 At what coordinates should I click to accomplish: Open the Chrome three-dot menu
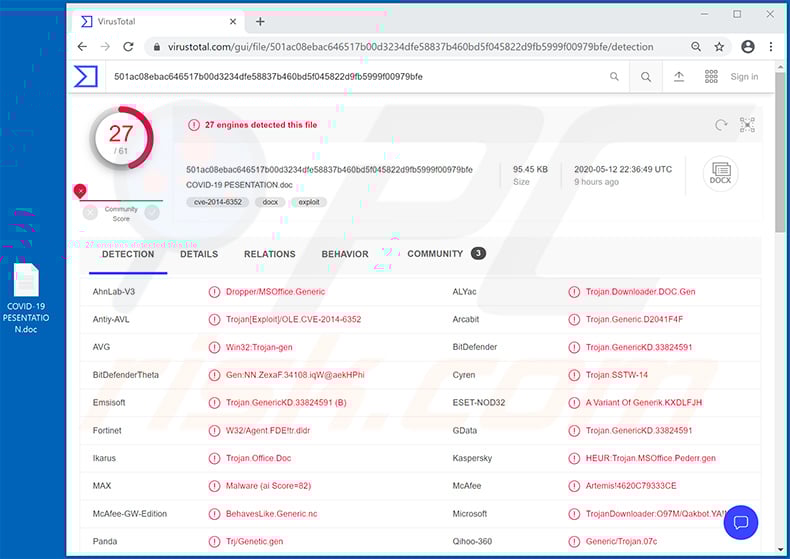pyautogui.click(x=771, y=47)
